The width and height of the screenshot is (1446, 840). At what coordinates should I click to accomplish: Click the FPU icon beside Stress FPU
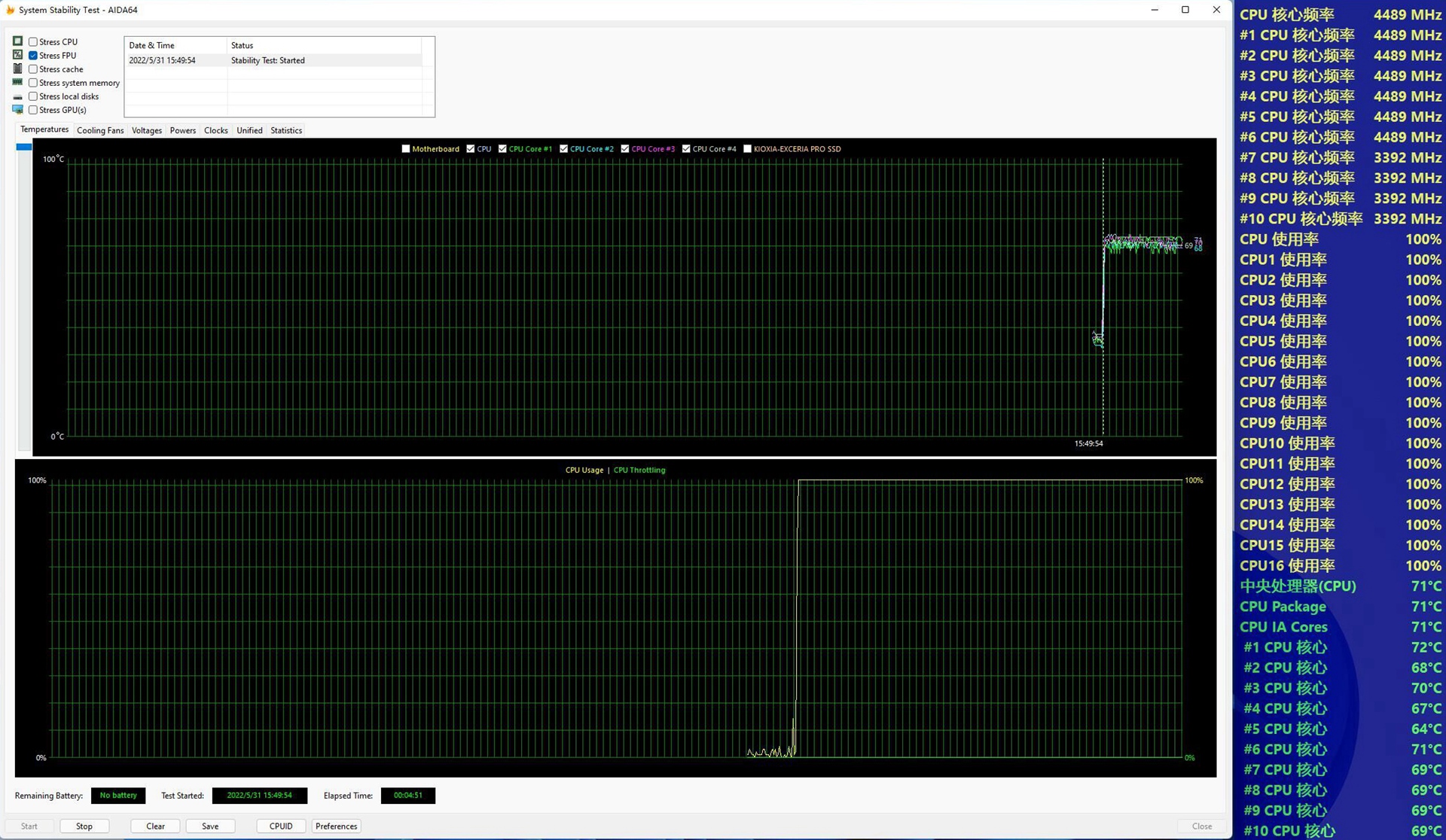[x=17, y=55]
